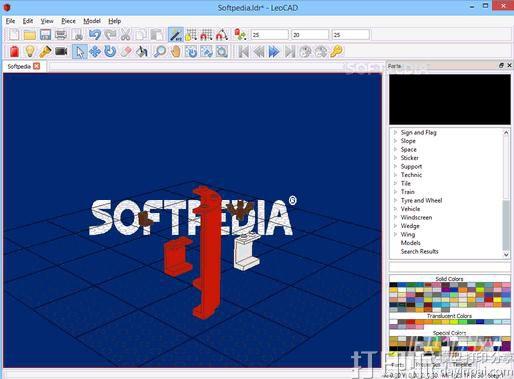This screenshot has height=379, width=514.
Task: Step forward to next step
Action: click(x=274, y=52)
